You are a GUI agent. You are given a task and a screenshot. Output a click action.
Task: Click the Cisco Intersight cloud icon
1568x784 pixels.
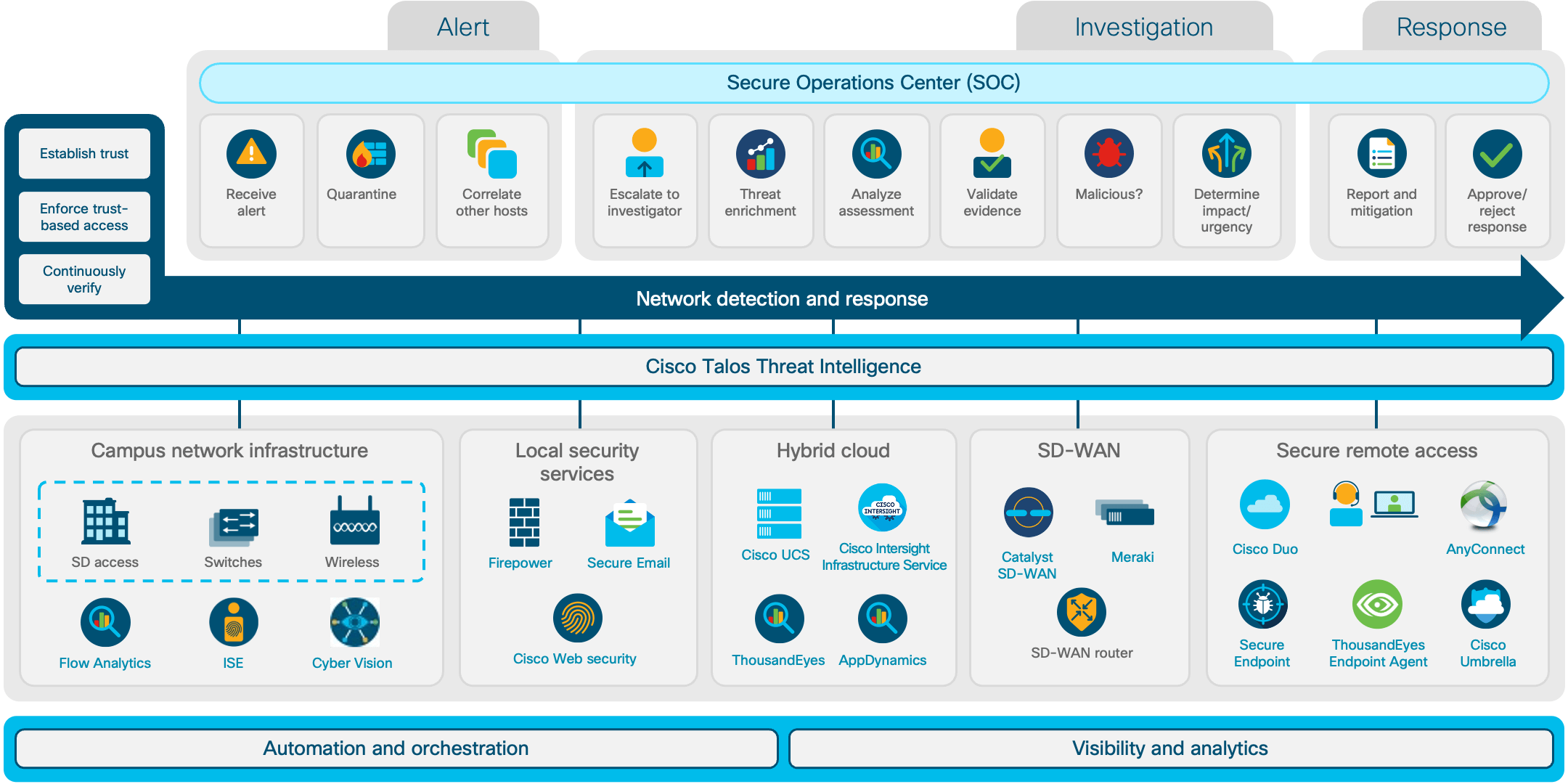click(x=882, y=508)
